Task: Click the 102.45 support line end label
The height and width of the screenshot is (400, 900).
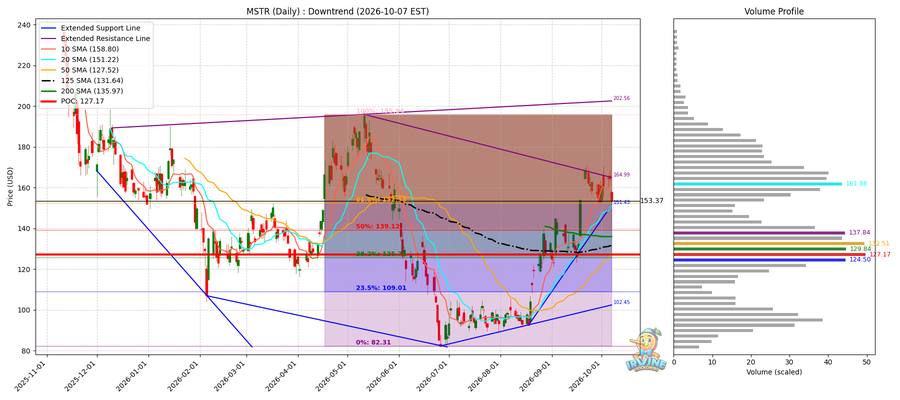Action: (622, 302)
